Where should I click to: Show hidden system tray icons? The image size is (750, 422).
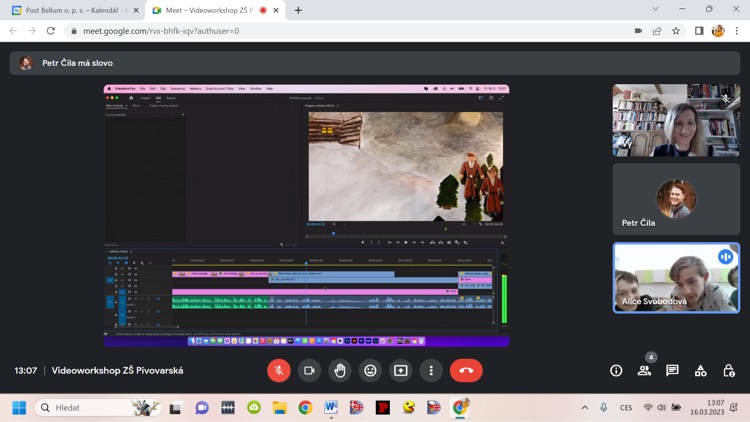point(585,408)
